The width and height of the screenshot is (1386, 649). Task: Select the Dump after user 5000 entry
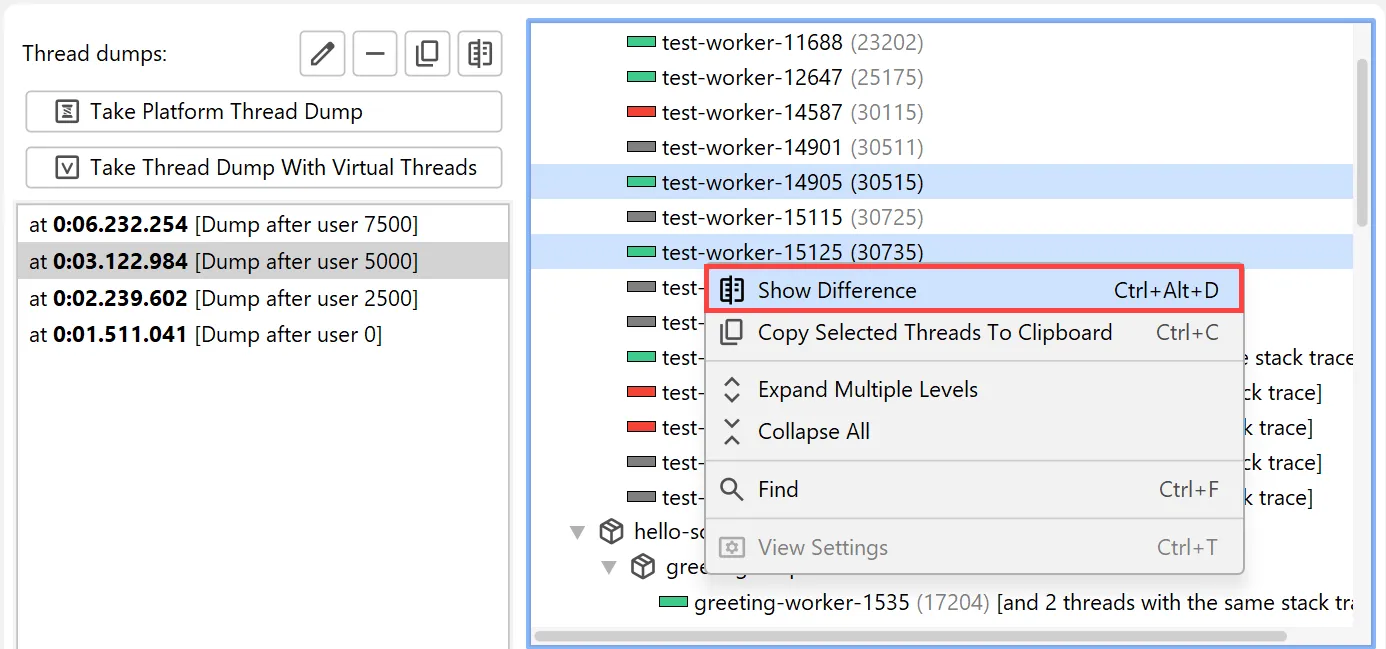pyautogui.click(x=263, y=261)
